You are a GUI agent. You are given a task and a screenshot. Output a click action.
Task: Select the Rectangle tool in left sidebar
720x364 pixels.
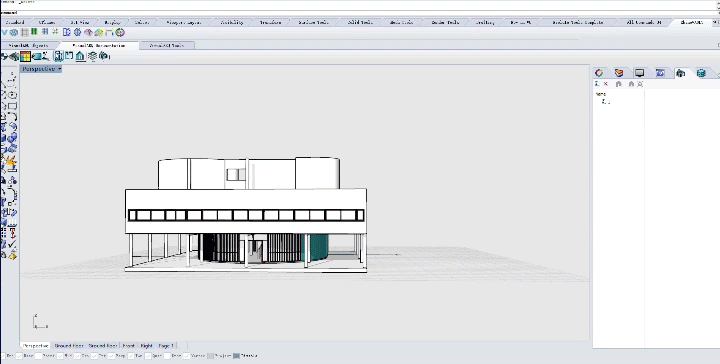12,106
